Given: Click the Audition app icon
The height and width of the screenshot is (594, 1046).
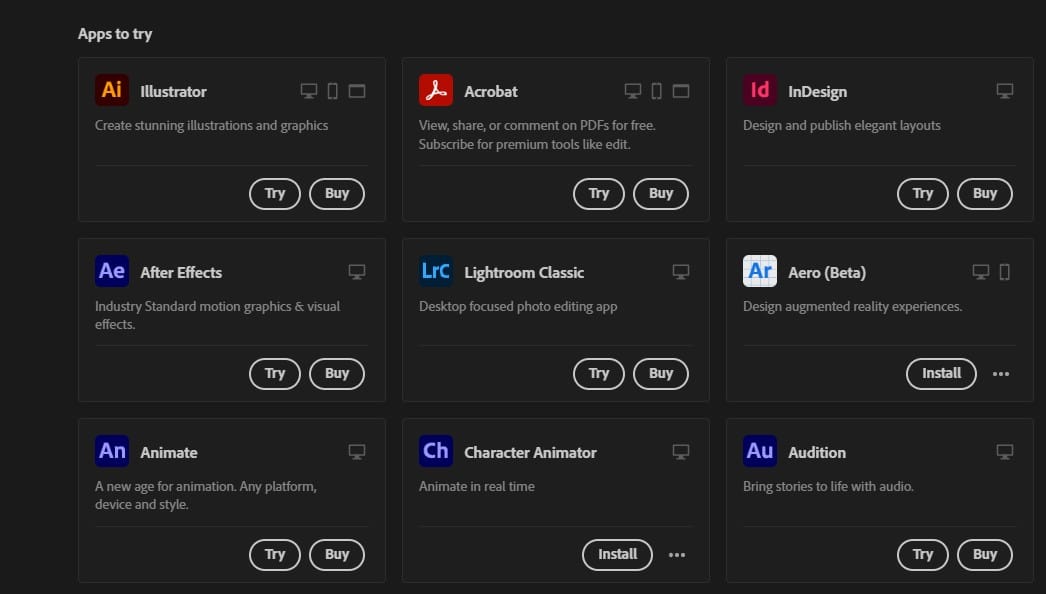Looking at the screenshot, I should 759,451.
